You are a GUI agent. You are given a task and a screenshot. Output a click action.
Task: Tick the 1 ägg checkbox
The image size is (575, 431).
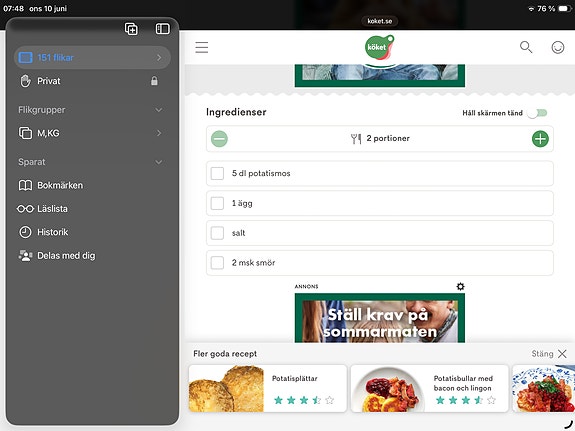point(217,203)
